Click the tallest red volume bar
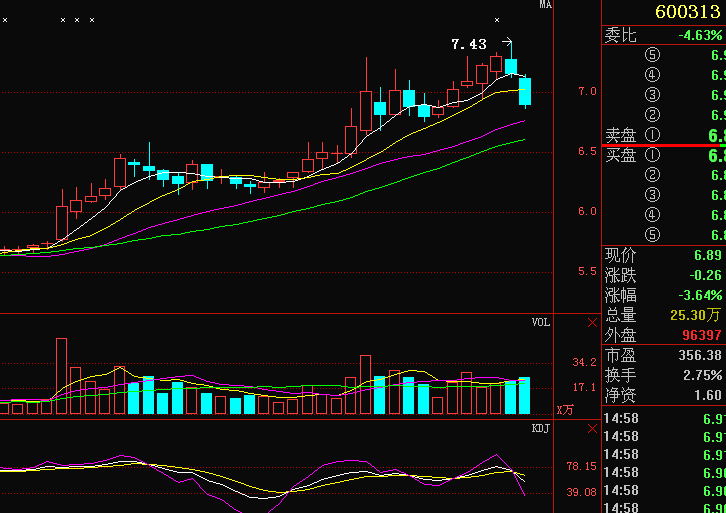This screenshot has height=513, width=726. tap(62, 375)
